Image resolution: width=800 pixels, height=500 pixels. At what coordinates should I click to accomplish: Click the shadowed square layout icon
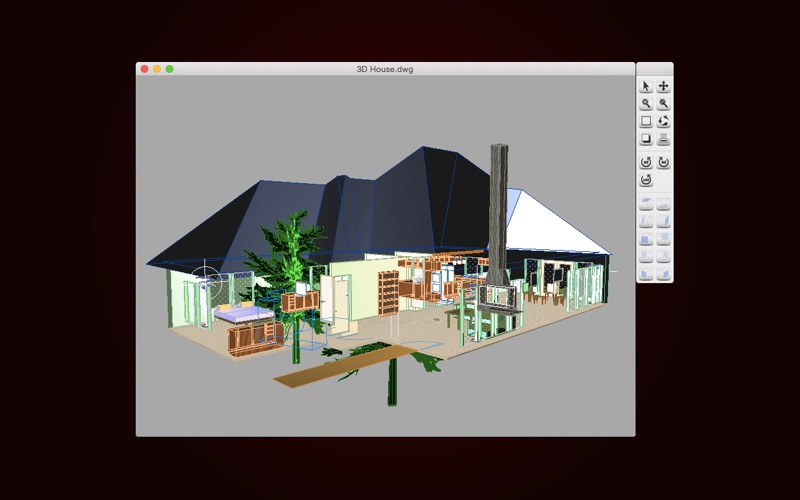click(646, 139)
